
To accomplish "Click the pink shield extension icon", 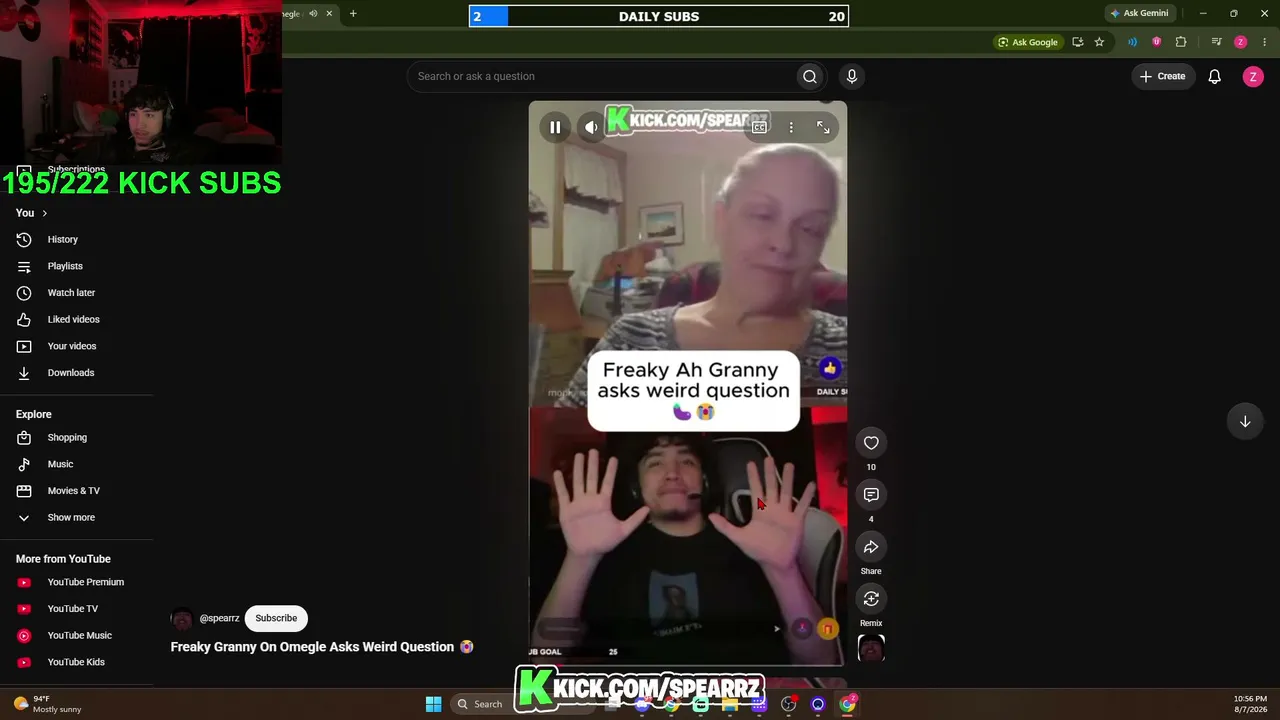I will coord(1156,42).
